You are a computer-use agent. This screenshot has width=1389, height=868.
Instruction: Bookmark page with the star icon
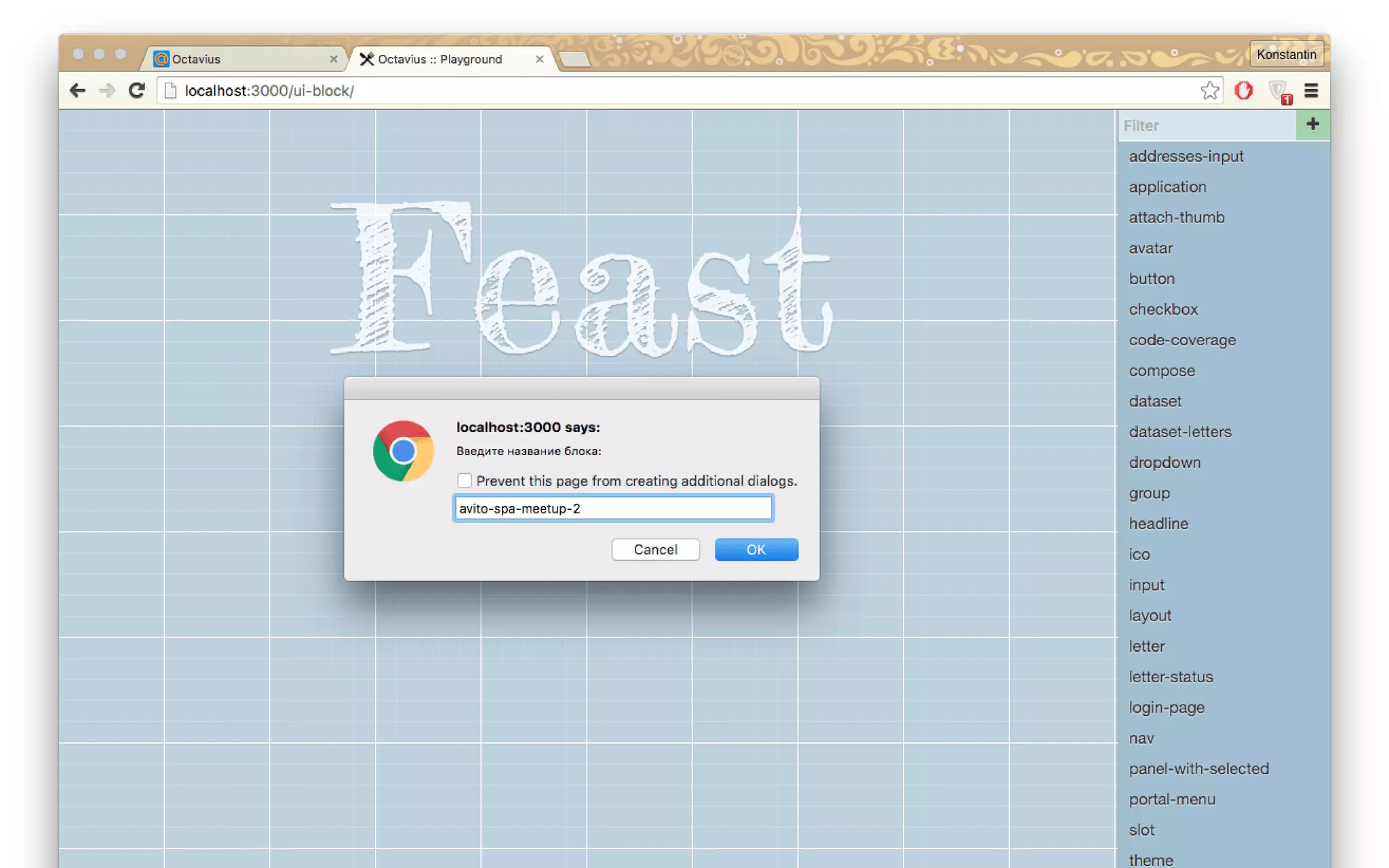point(1209,90)
